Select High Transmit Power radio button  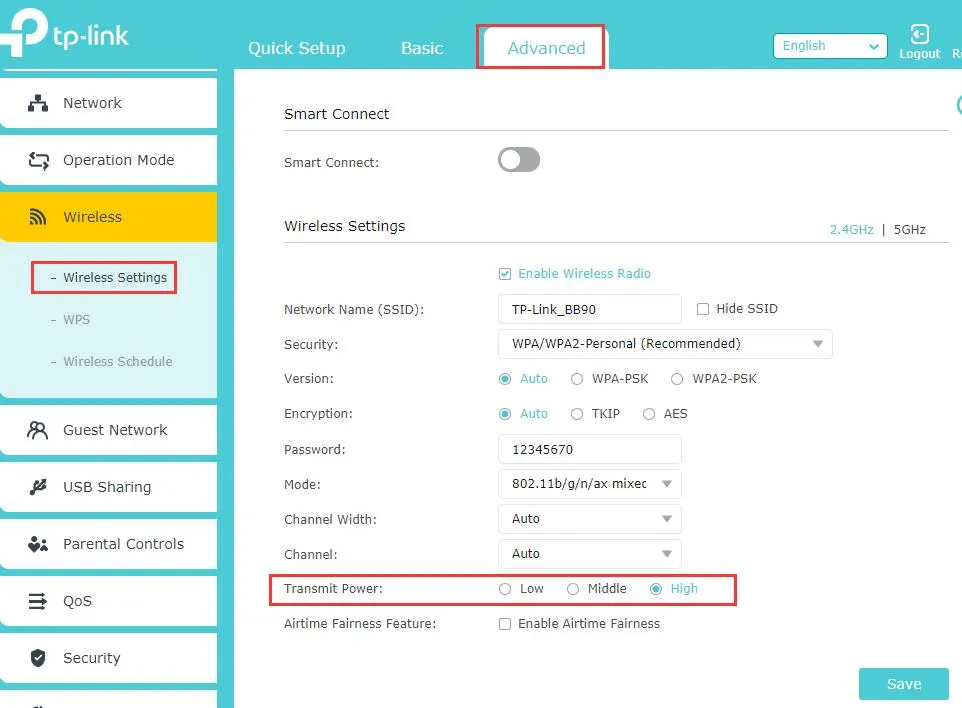[656, 589]
